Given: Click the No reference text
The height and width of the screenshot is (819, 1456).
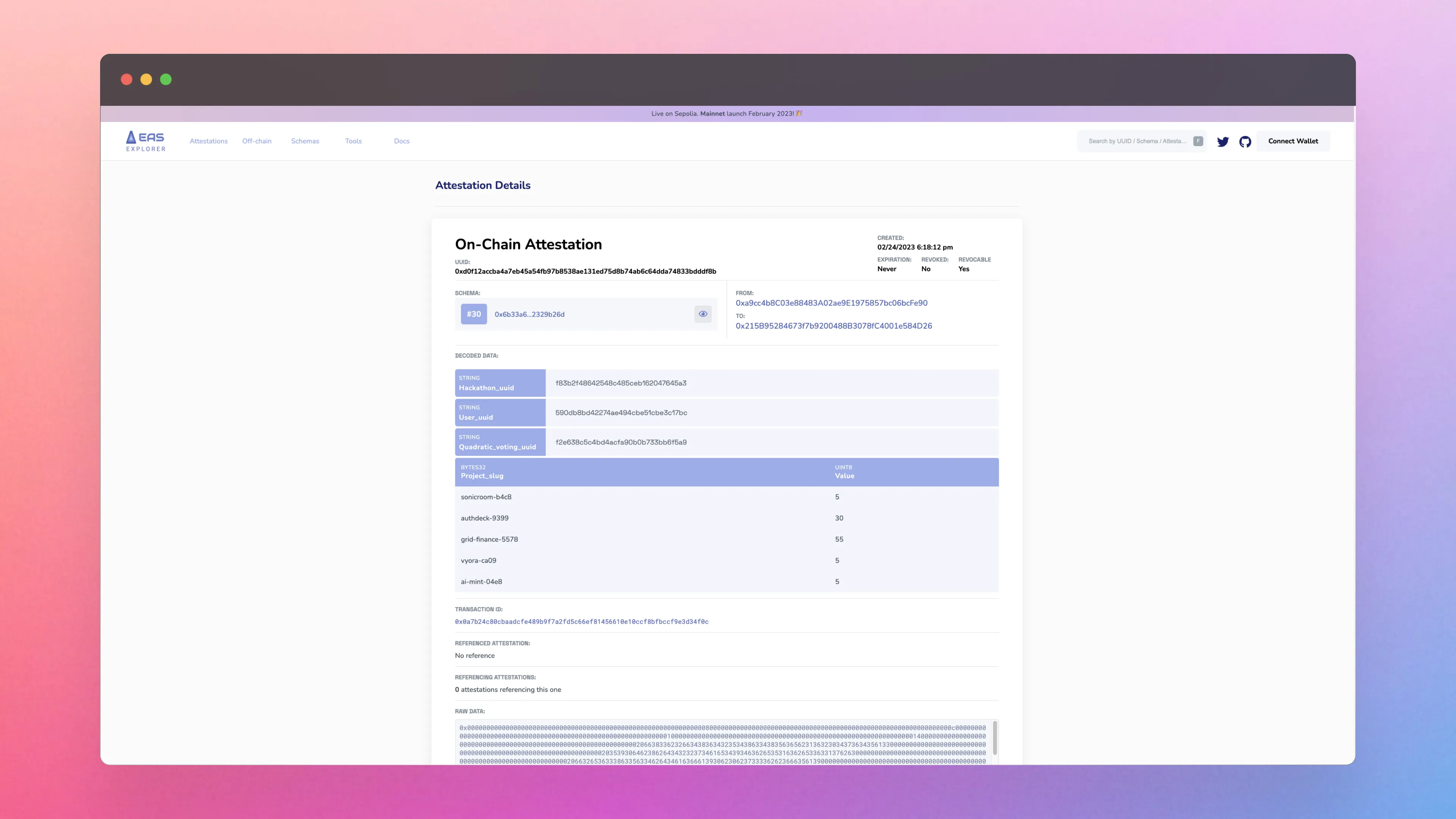Looking at the screenshot, I should (x=474, y=656).
